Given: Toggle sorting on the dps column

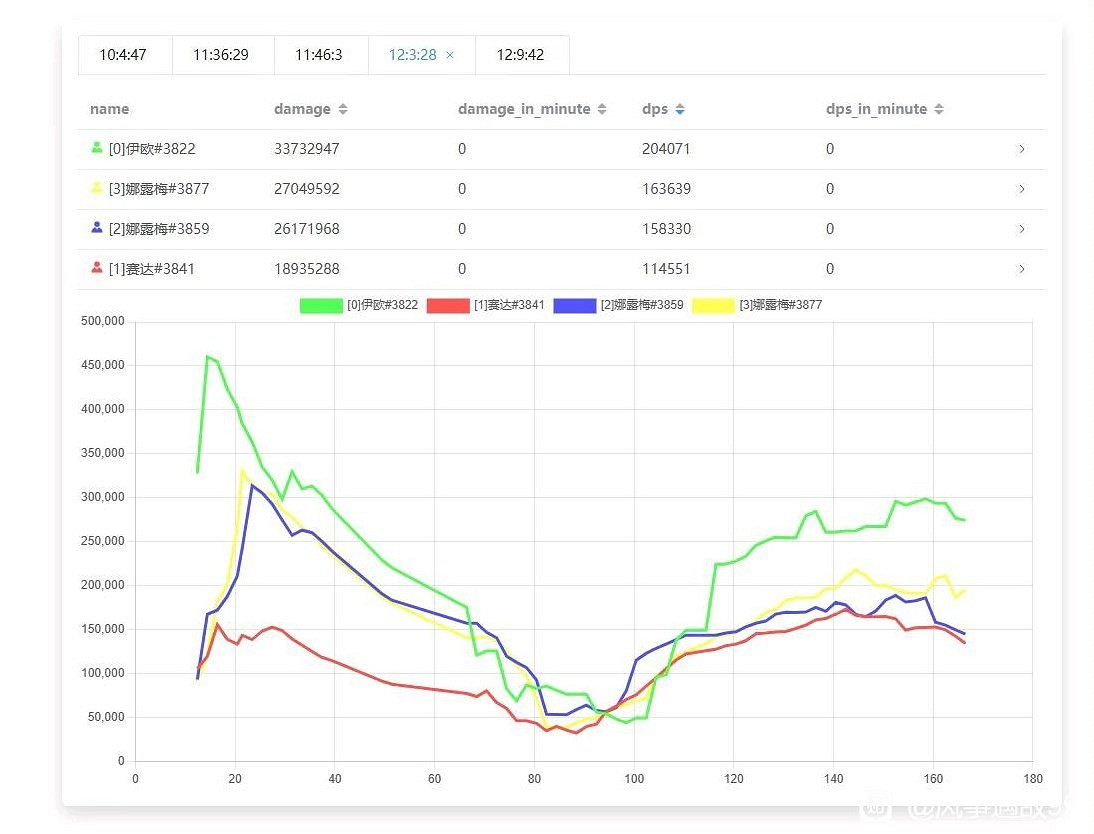Looking at the screenshot, I should [x=680, y=109].
